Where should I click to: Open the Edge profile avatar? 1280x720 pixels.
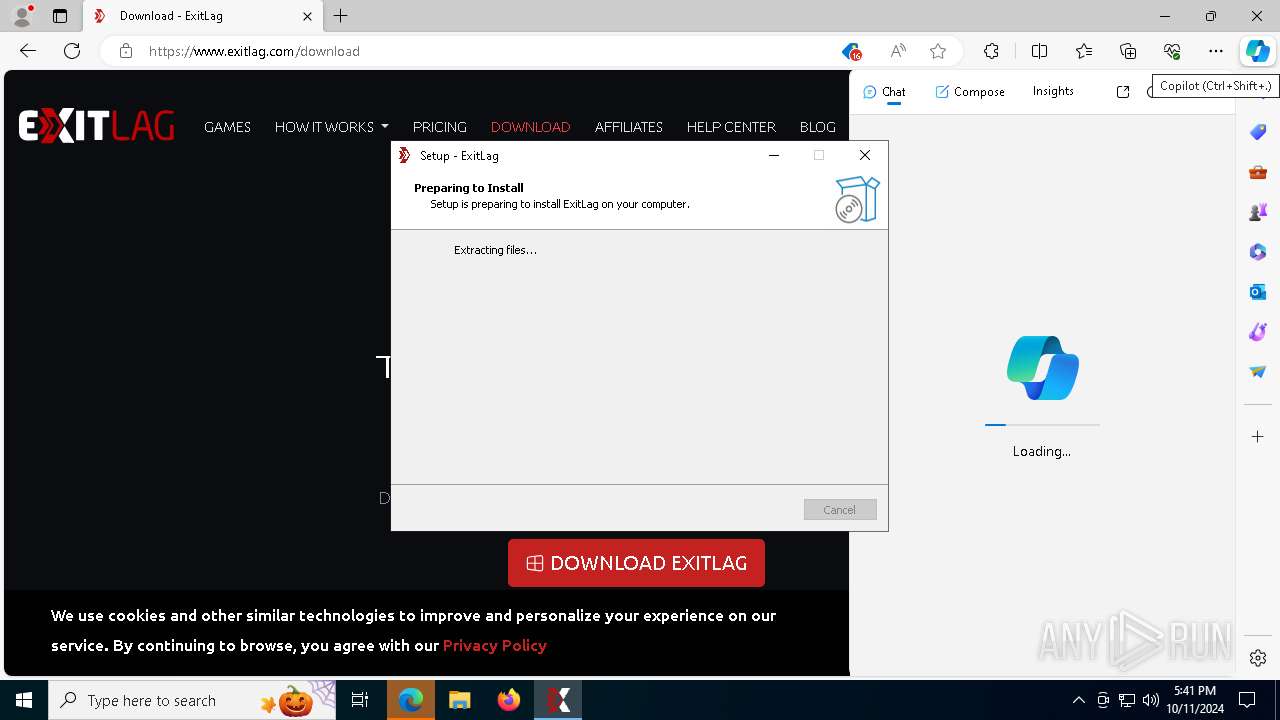[x=22, y=16]
